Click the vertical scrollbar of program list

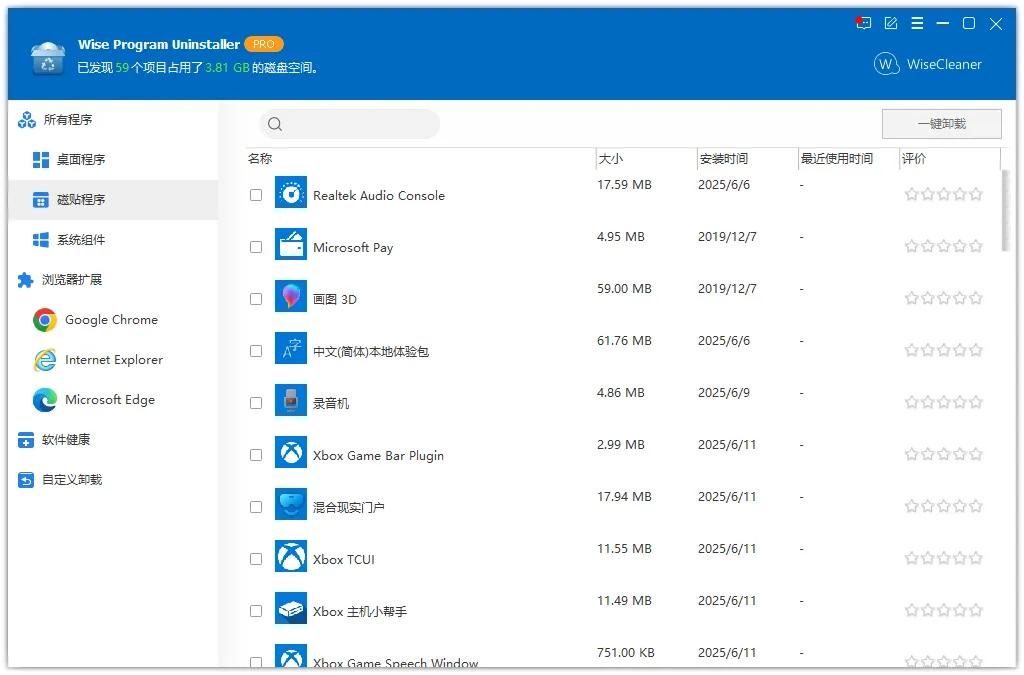pos(1008,210)
